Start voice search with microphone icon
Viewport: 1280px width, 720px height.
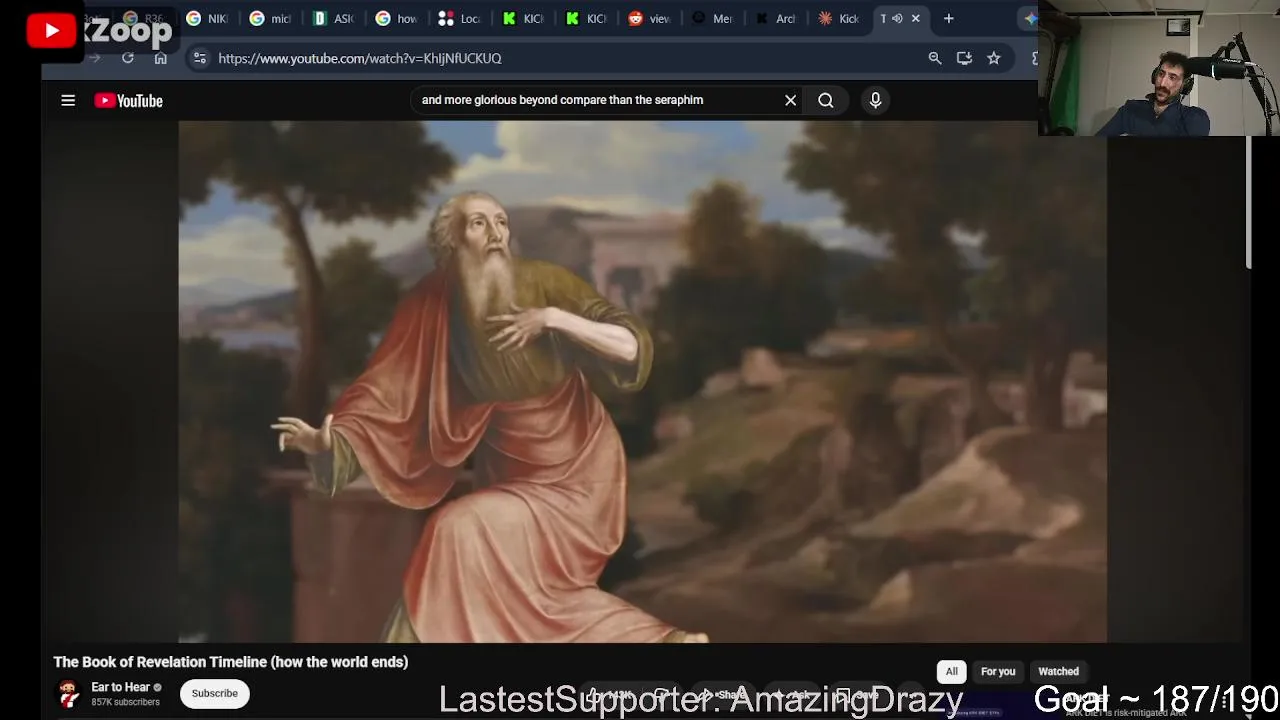click(875, 100)
